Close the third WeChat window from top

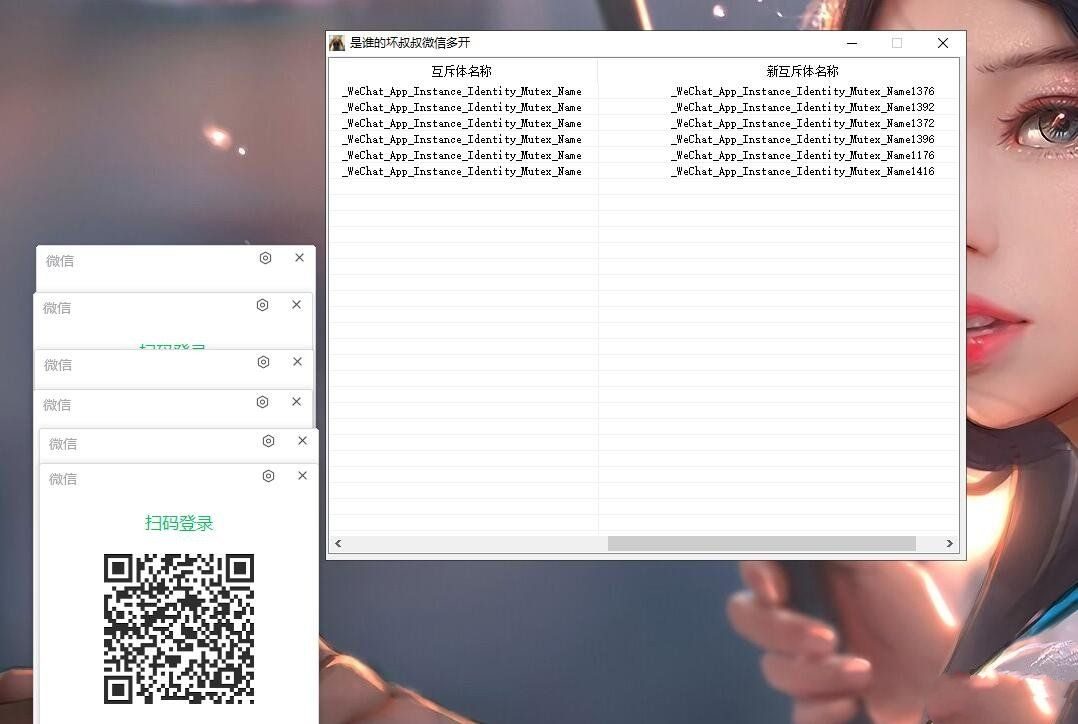[297, 362]
